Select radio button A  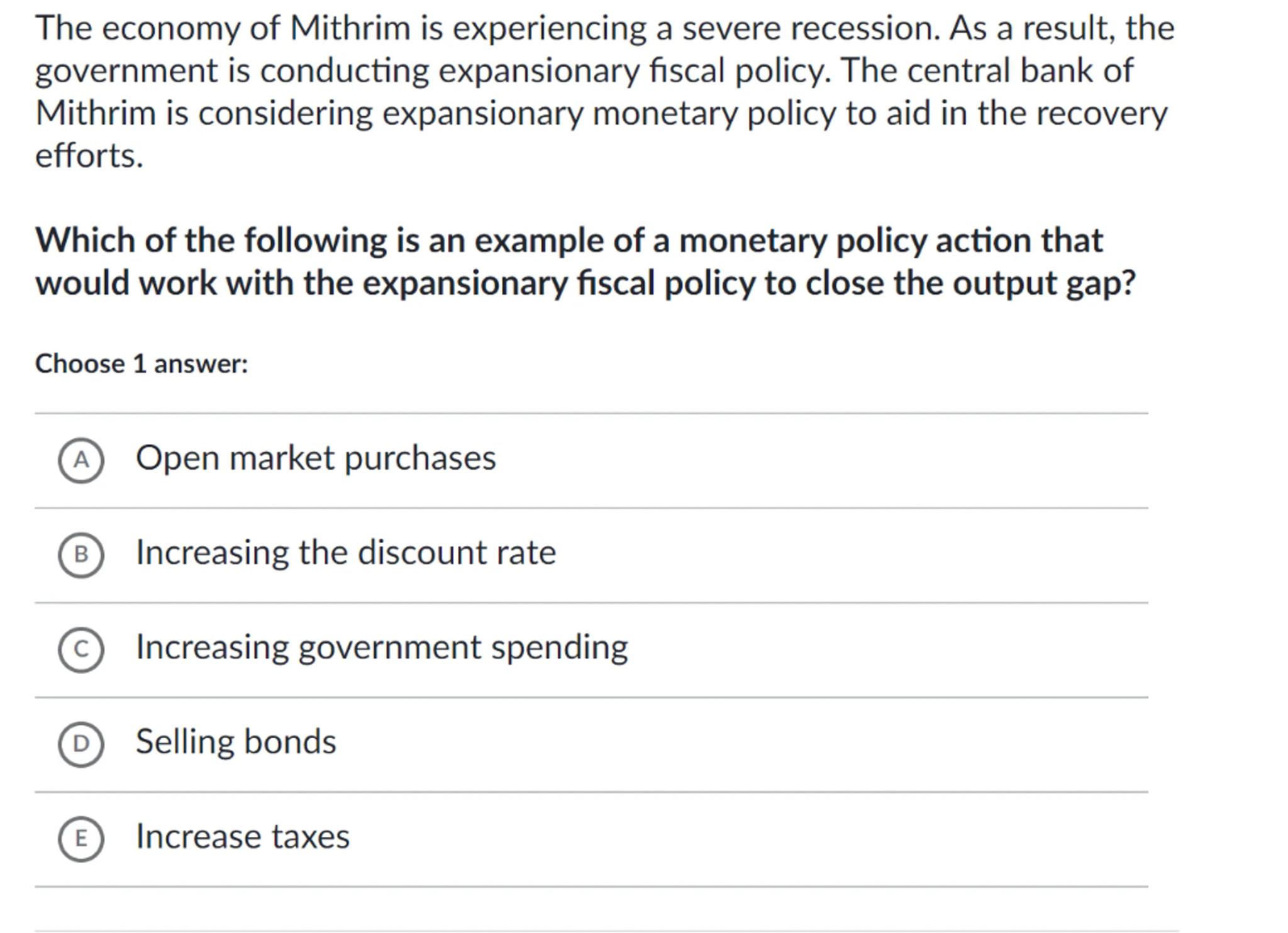click(x=81, y=461)
